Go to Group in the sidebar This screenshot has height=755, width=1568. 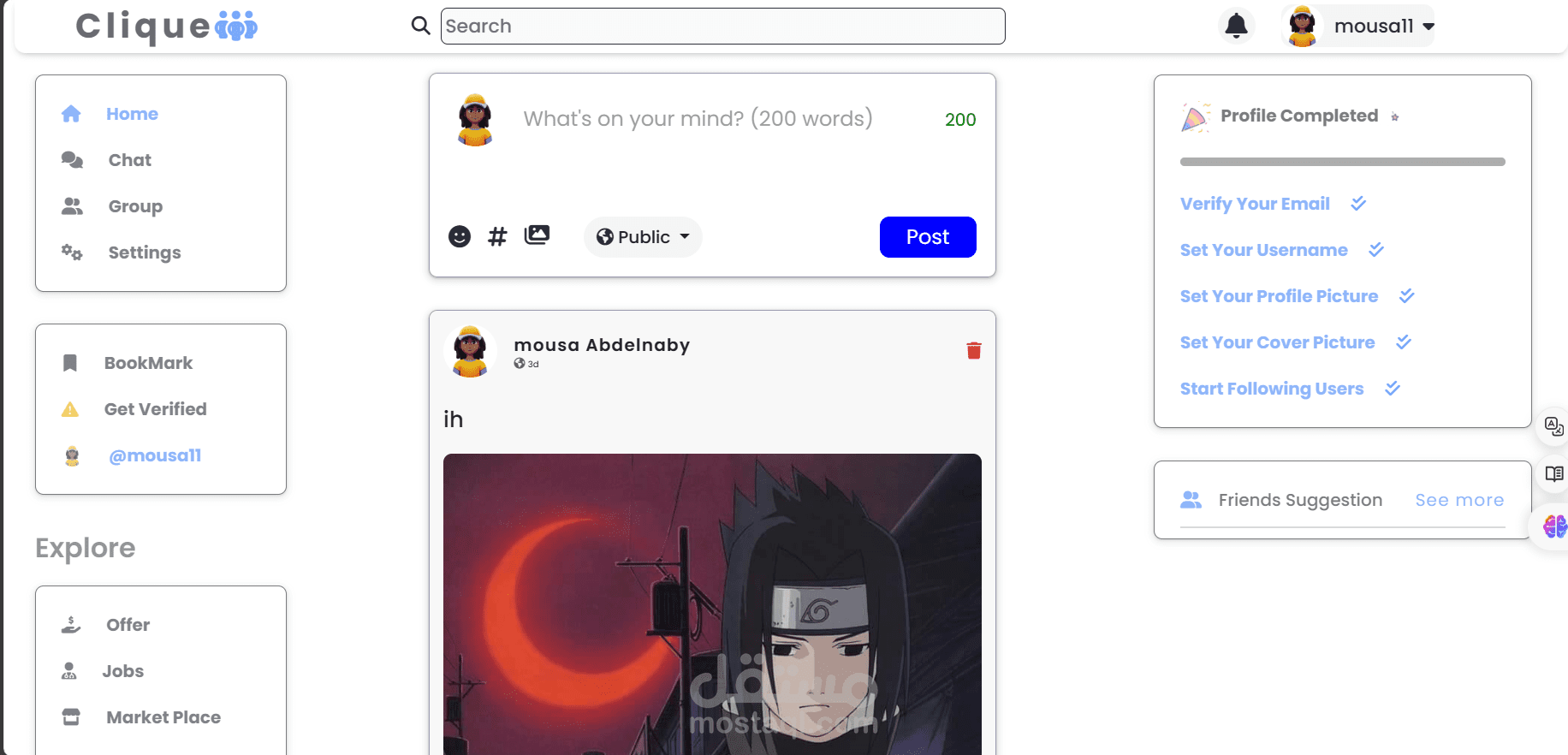pyautogui.click(x=134, y=206)
